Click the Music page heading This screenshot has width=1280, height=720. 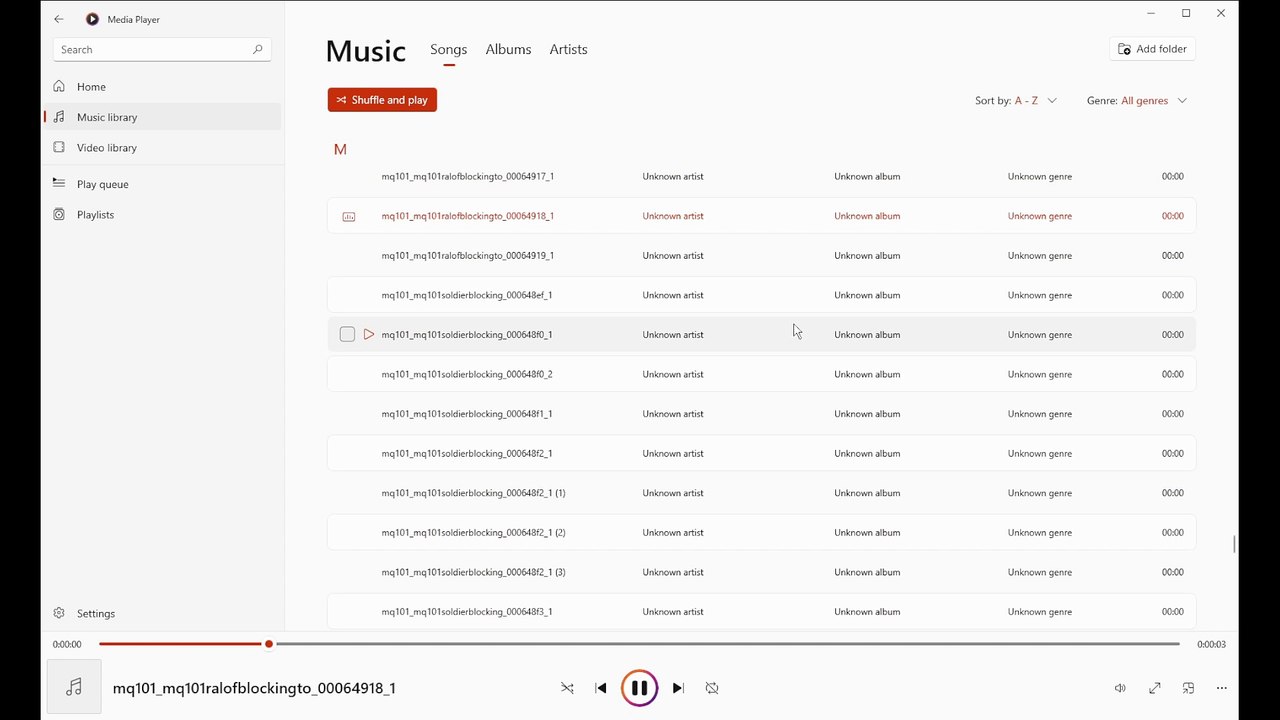[x=366, y=51]
